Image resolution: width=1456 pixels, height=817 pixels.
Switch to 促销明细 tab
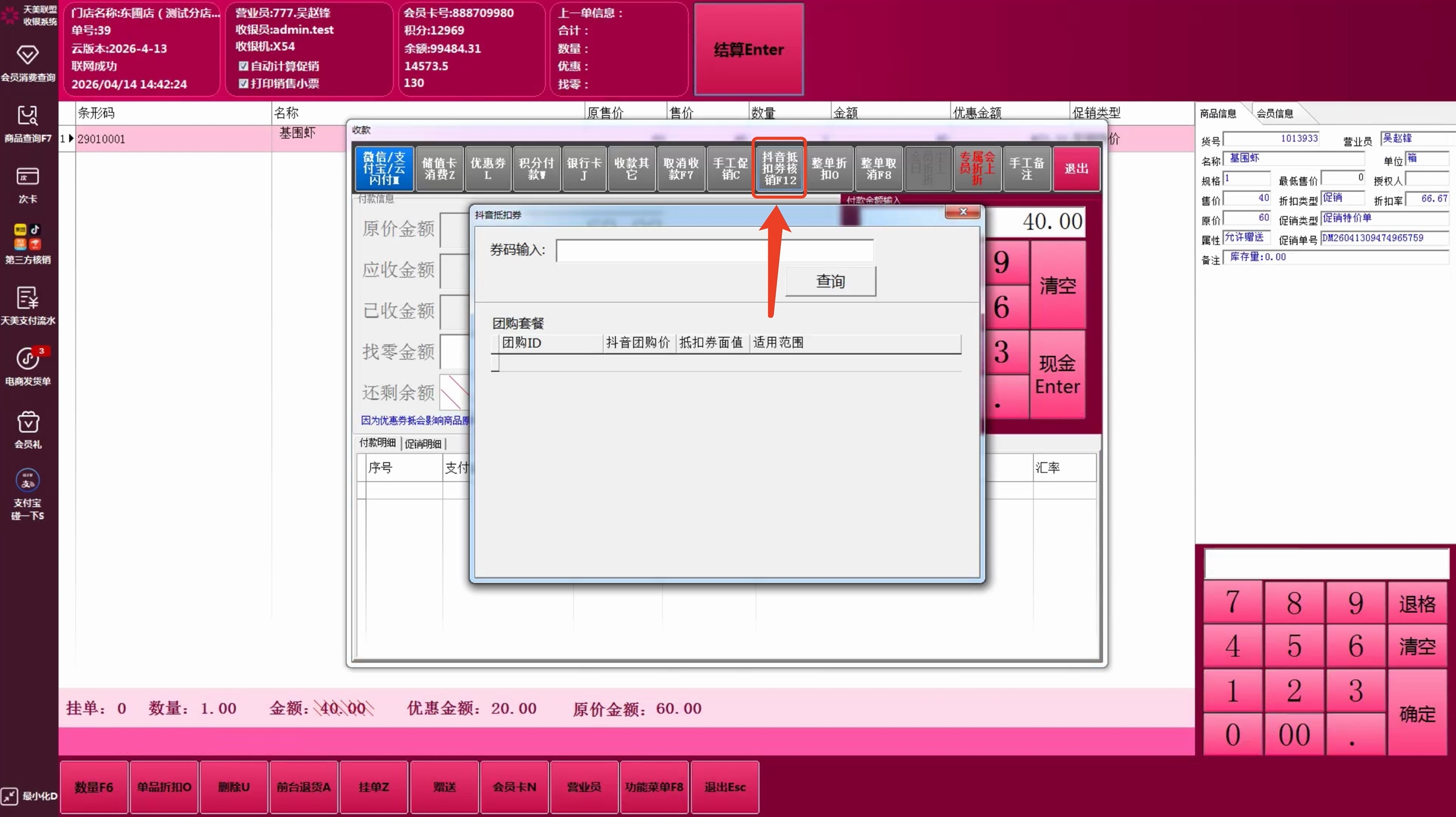(423, 443)
